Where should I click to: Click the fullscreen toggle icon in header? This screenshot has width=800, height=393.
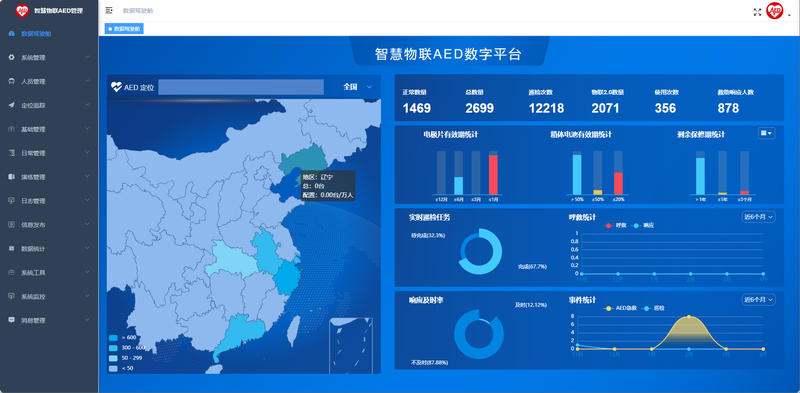[757, 12]
